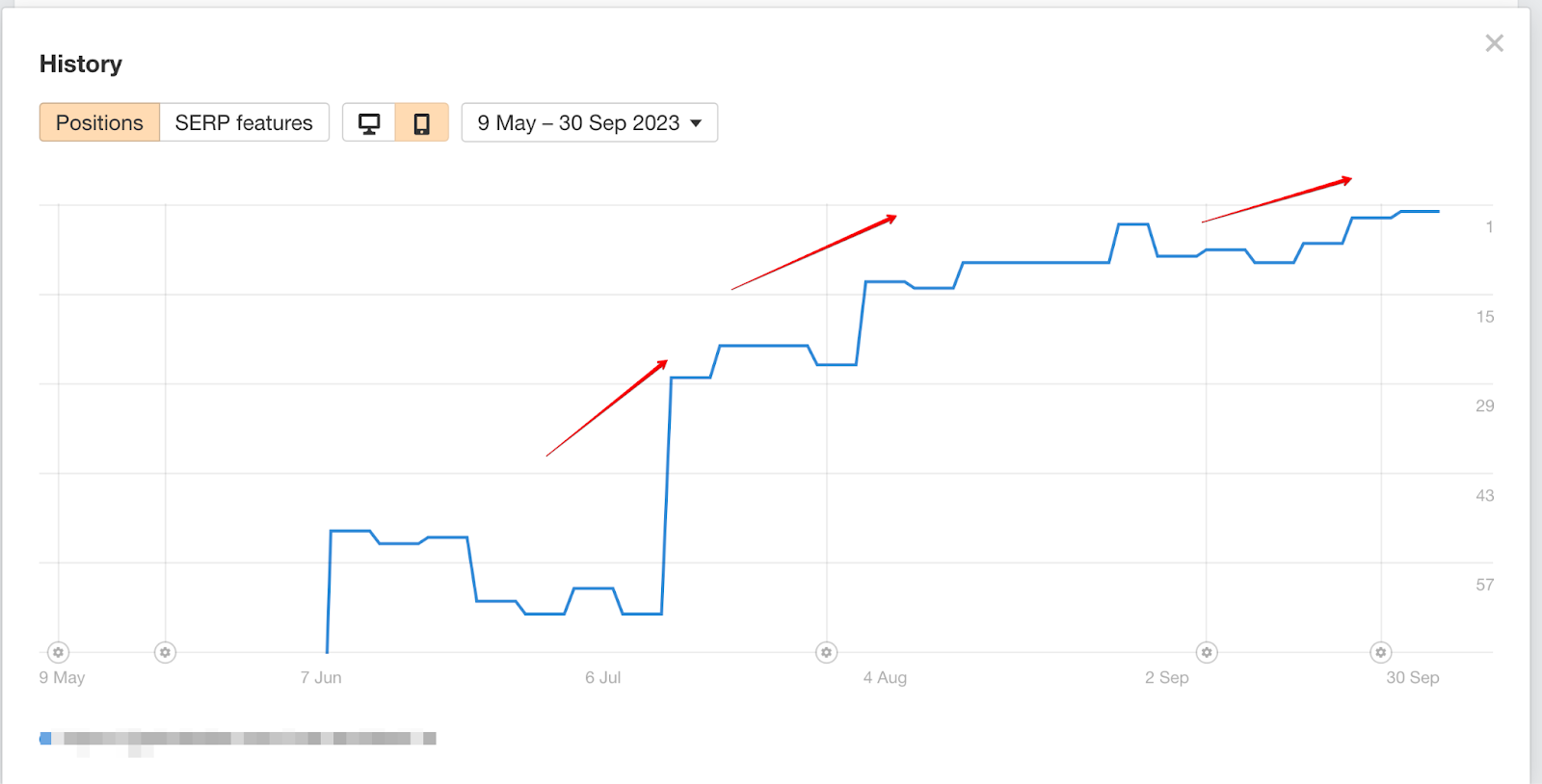Click the blue legend color swatch
The width and height of the screenshot is (1542, 784).
coord(45,739)
